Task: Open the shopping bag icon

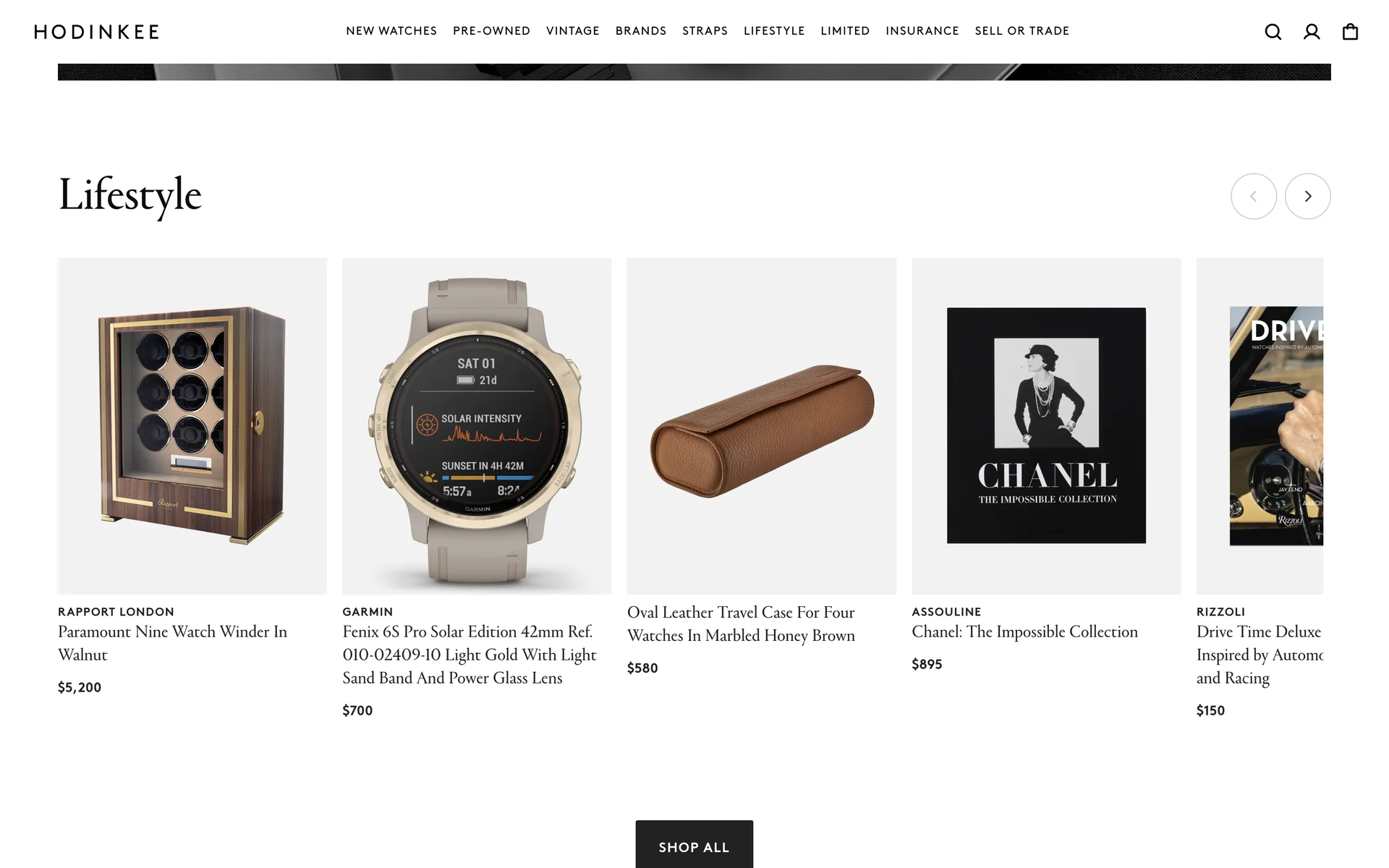Action: [x=1350, y=32]
